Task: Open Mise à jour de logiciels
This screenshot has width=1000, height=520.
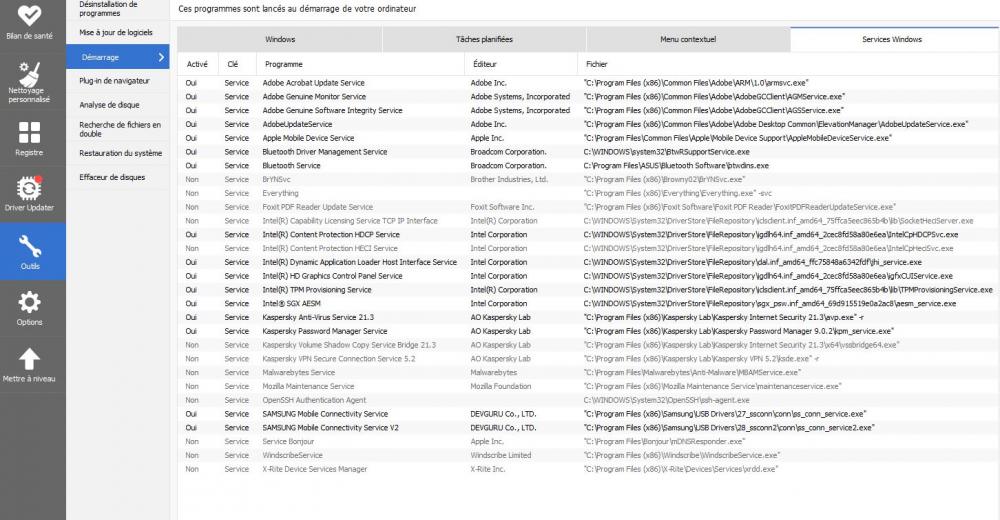Action: click(118, 32)
